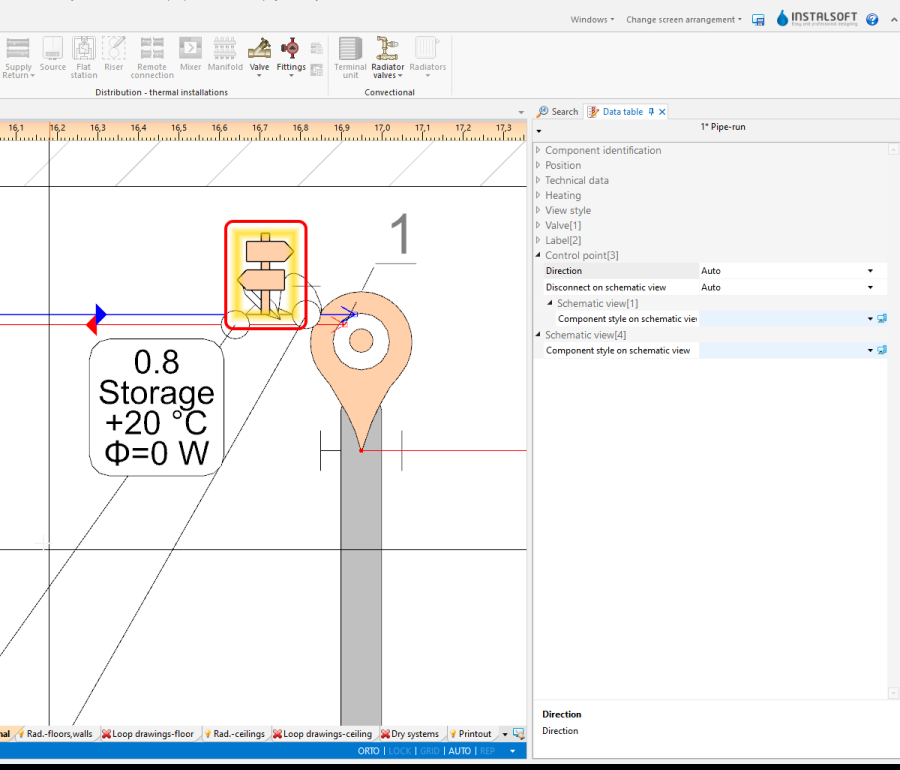The width and height of the screenshot is (900, 770).
Task: Insert a Flat station component
Action: [84, 57]
